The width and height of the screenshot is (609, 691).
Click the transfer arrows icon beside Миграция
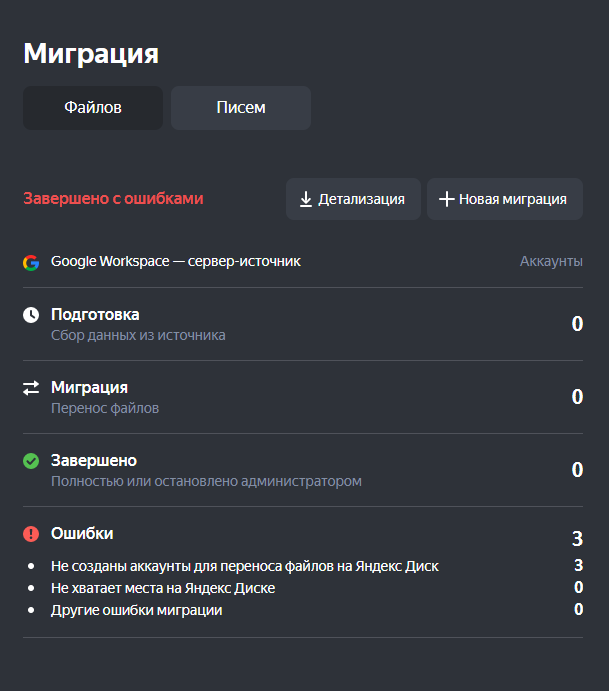31,388
